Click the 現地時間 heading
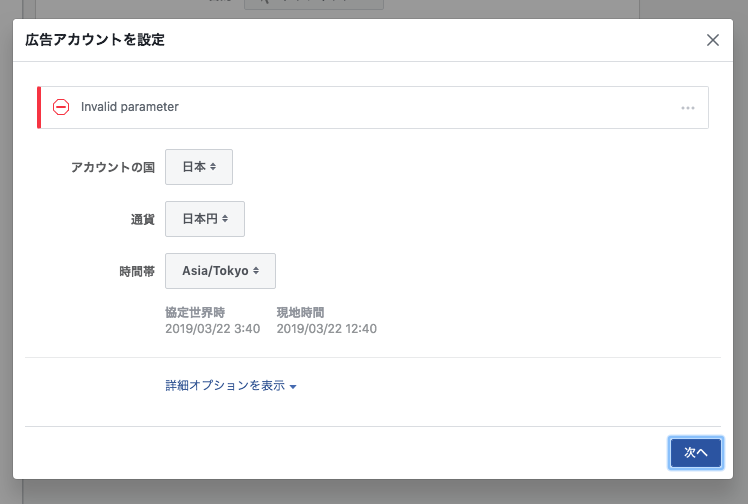 click(301, 313)
